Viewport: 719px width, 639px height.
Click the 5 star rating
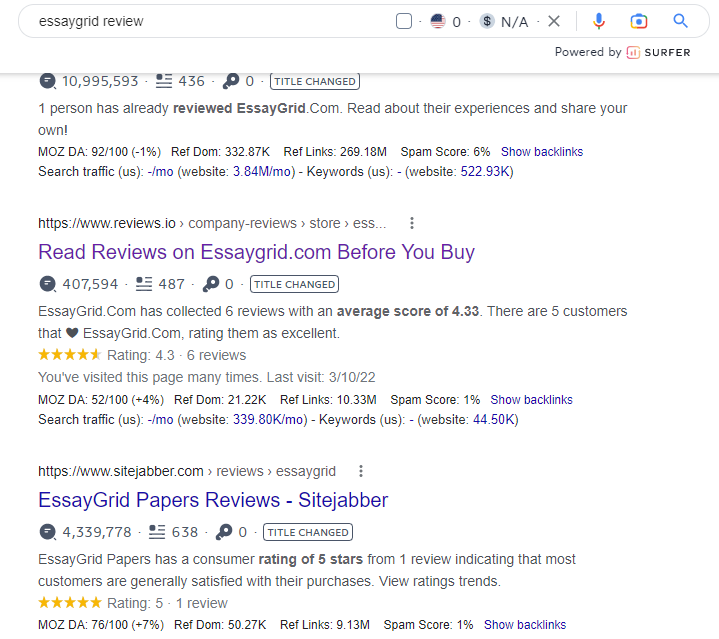70,603
